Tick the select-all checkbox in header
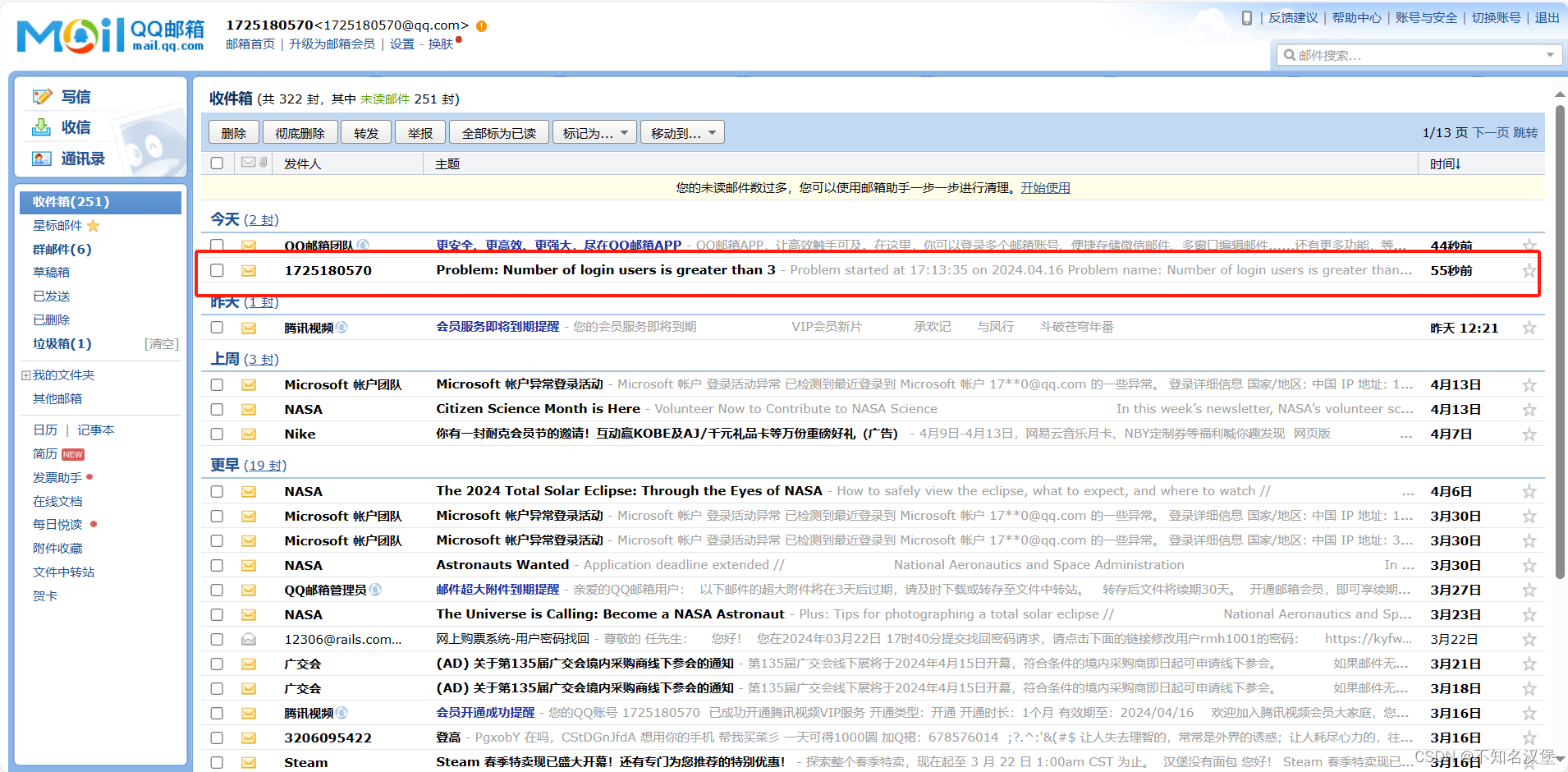This screenshot has width=1568, height=772. 217,163
